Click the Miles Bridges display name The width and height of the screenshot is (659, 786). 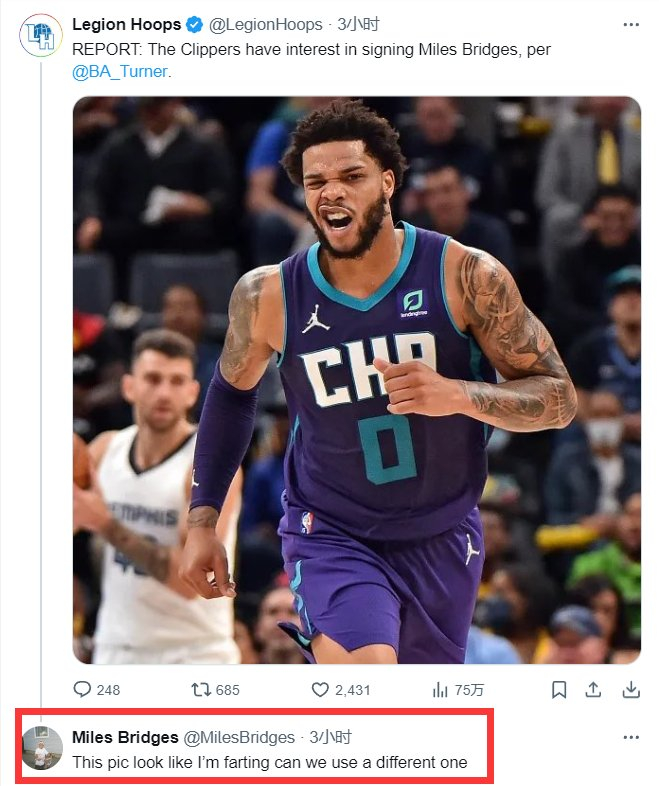pyautogui.click(x=124, y=737)
